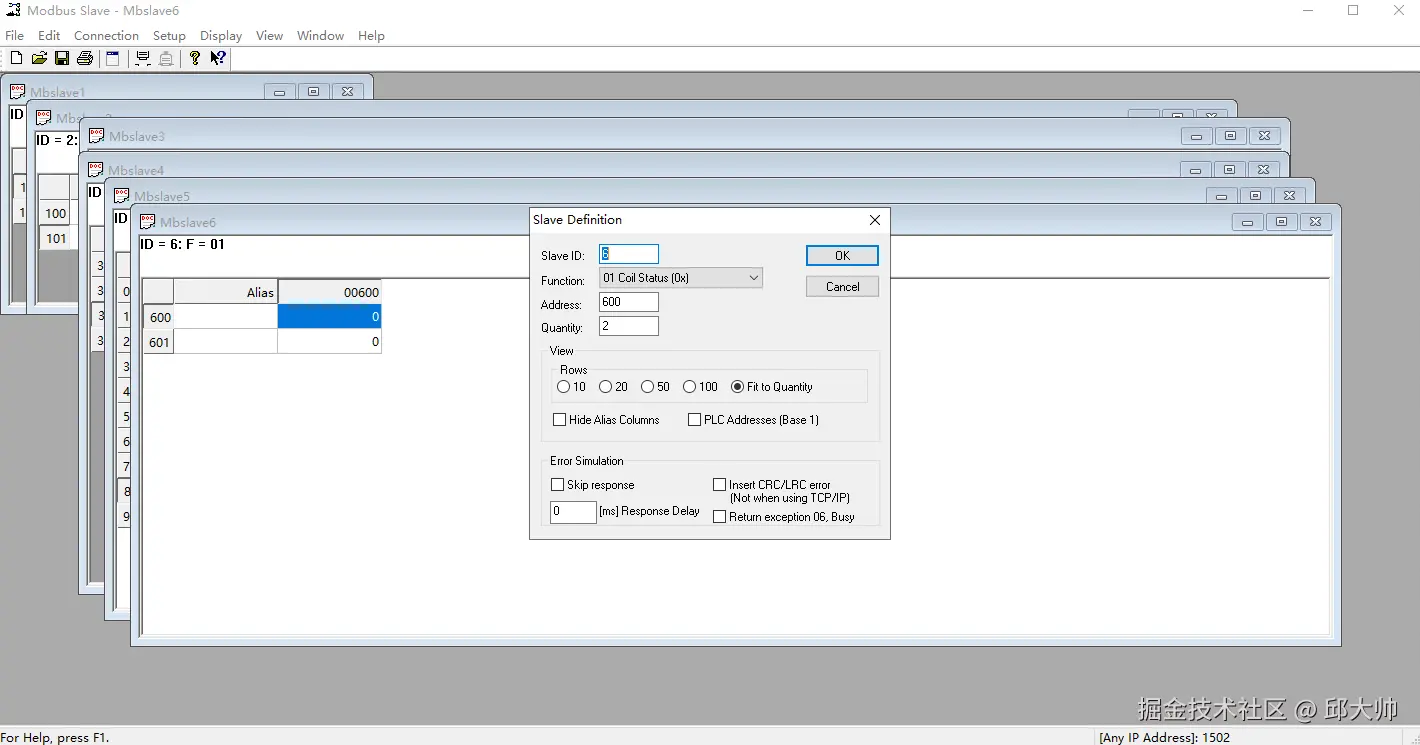Click the Print toolbar icon
Screen dimensions: 1420x745
[85, 58]
